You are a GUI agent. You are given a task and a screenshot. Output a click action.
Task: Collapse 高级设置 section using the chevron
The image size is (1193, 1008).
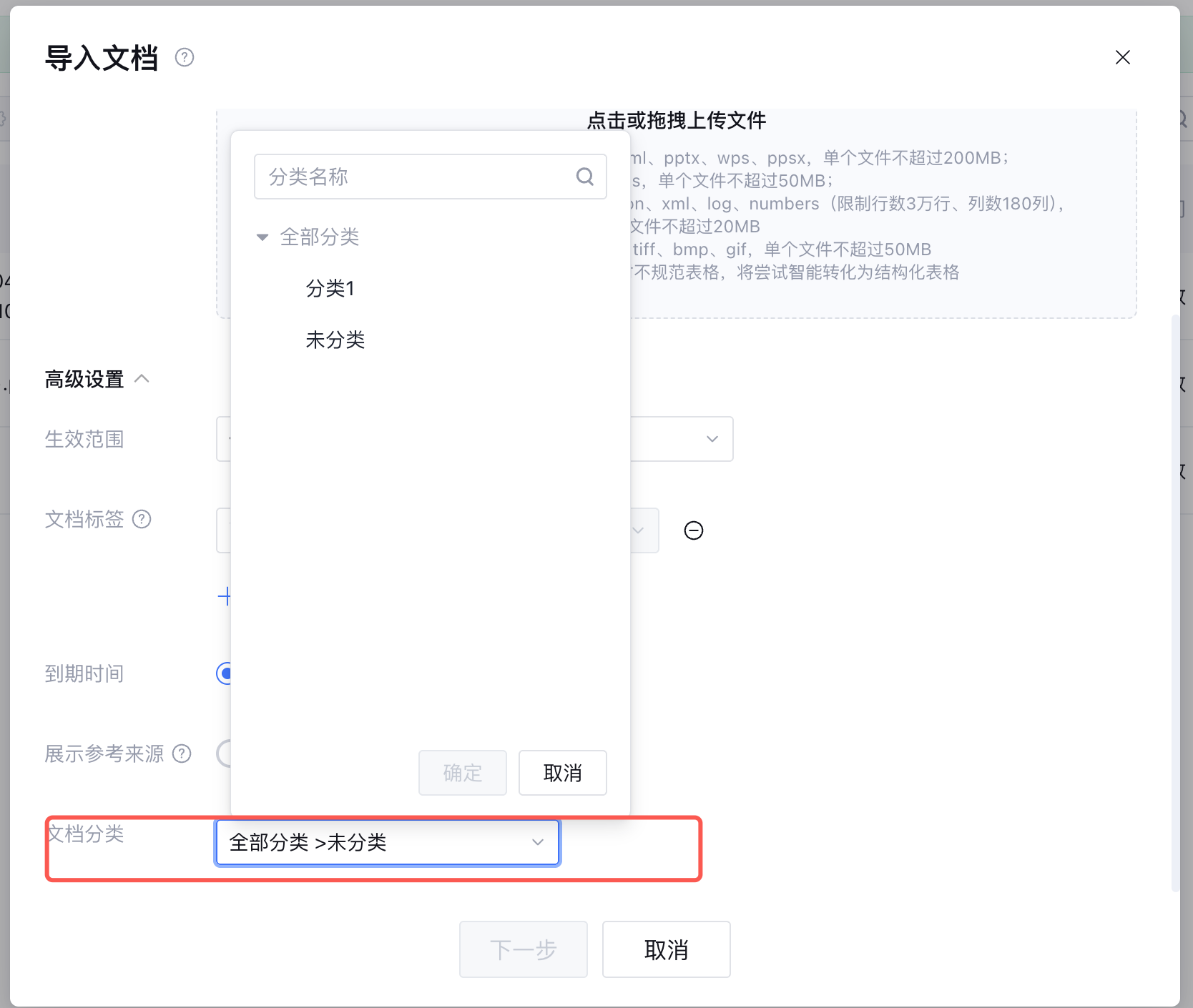pos(142,379)
